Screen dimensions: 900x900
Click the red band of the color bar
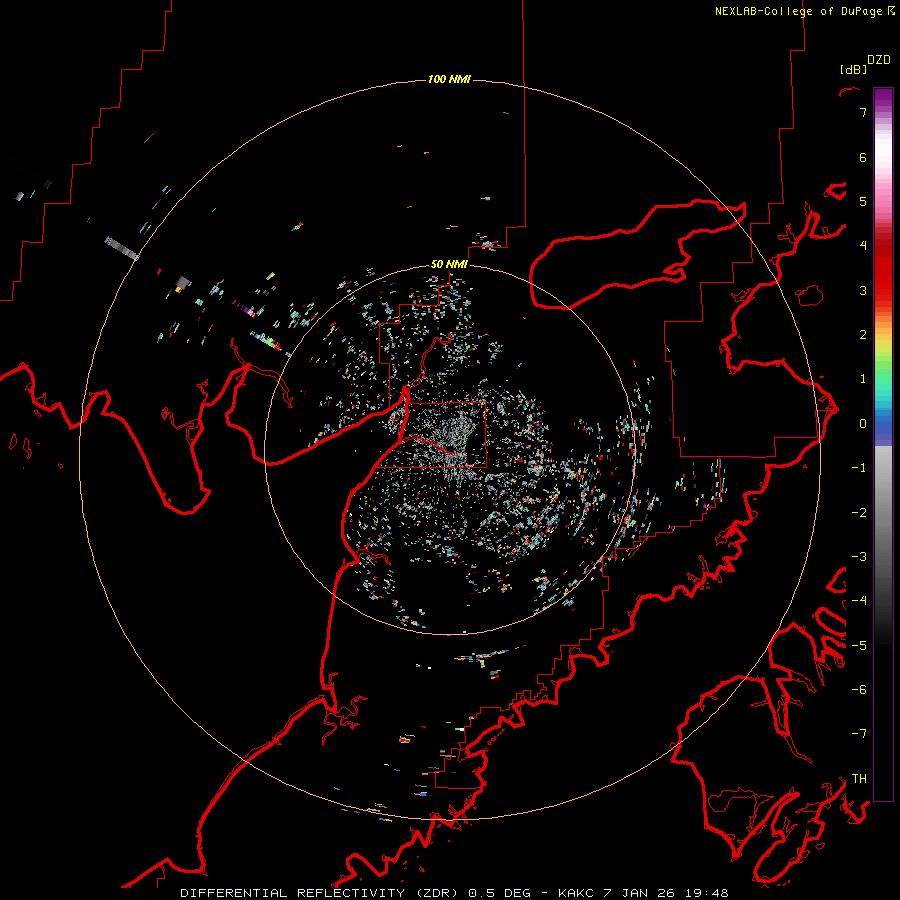tap(883, 270)
